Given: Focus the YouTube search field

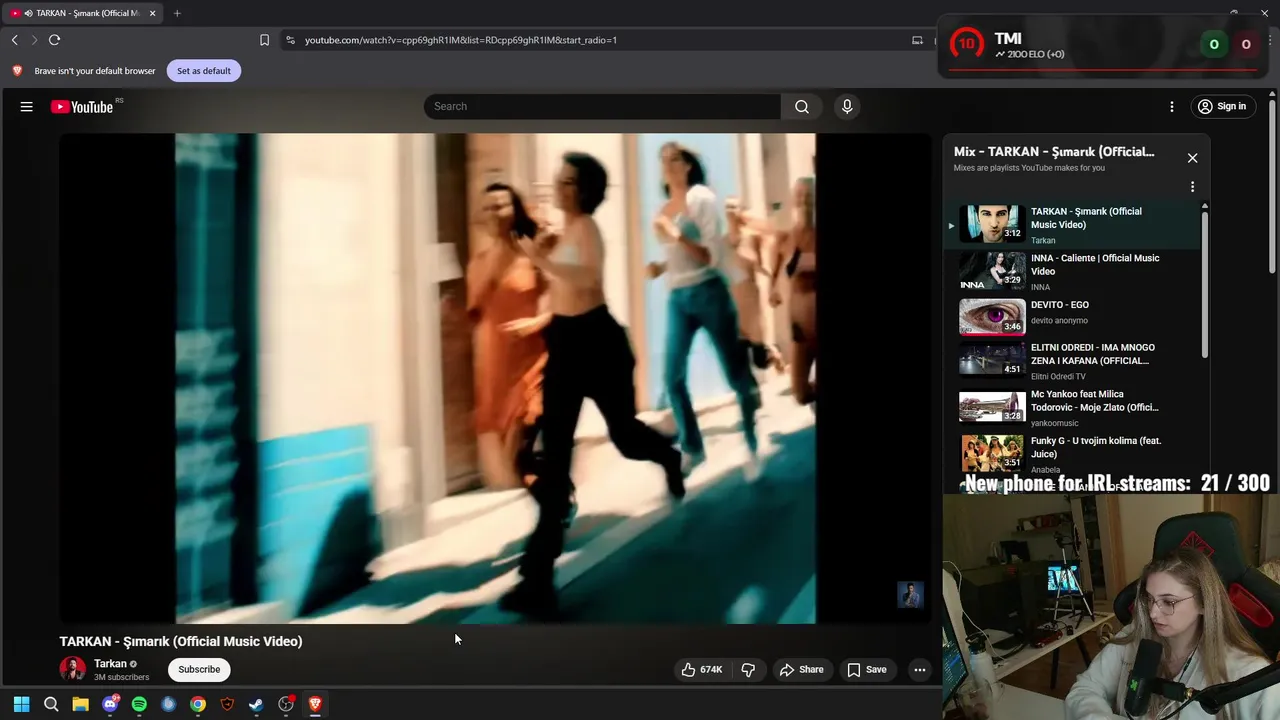Looking at the screenshot, I should (602, 106).
